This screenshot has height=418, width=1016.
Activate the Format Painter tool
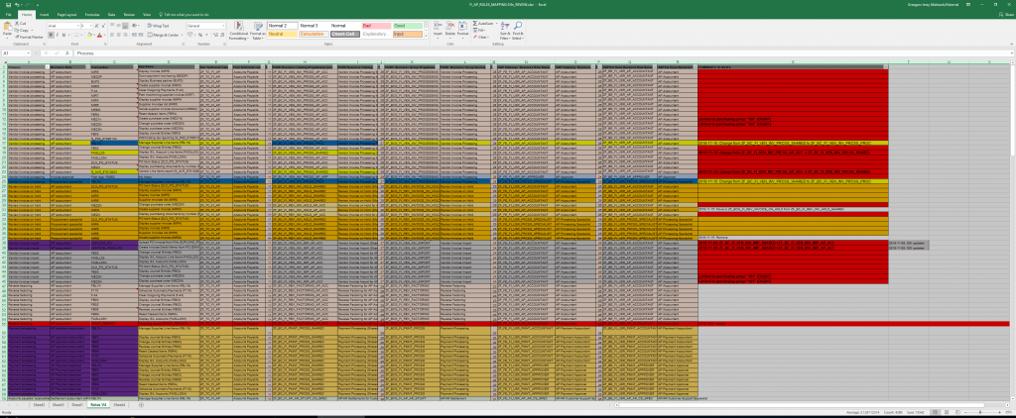click(x=29, y=37)
